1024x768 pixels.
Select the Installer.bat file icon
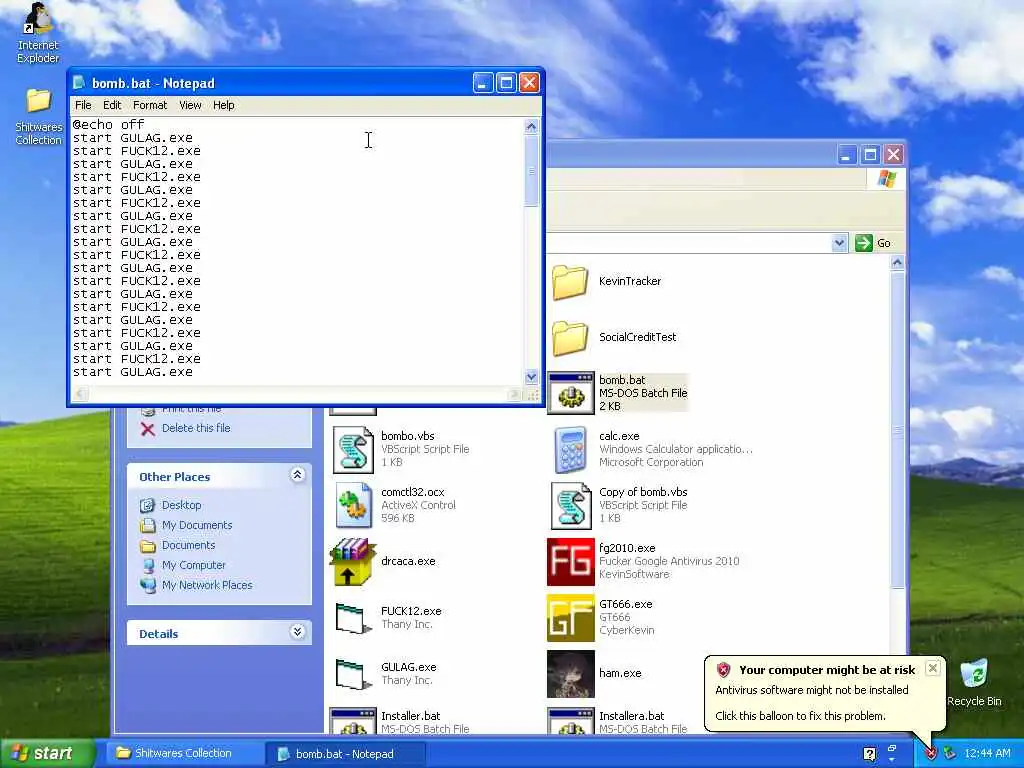coord(353,721)
